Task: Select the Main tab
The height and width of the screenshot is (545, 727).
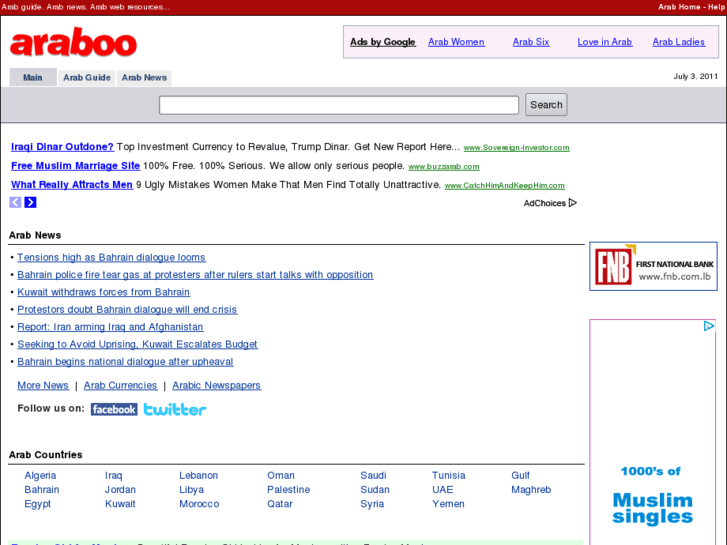Action: coord(33,77)
